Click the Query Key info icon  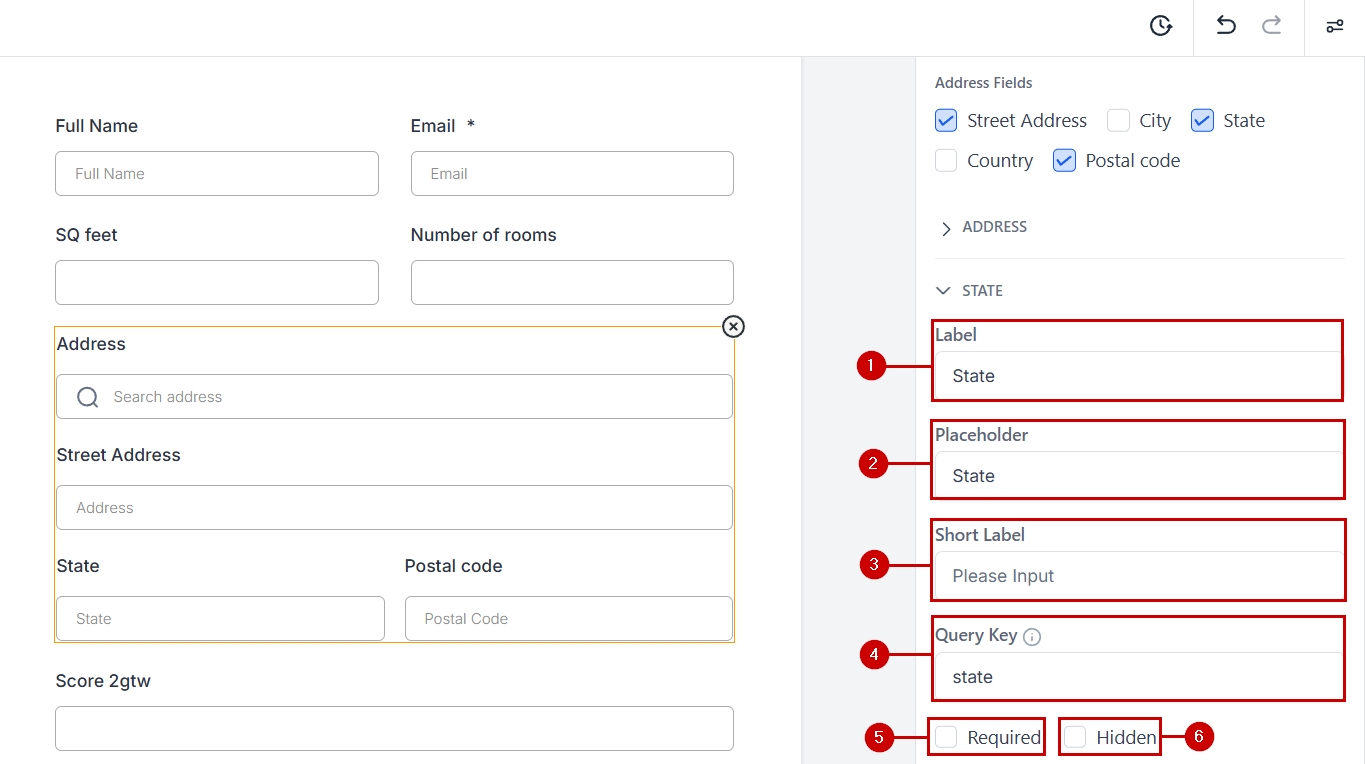1032,637
